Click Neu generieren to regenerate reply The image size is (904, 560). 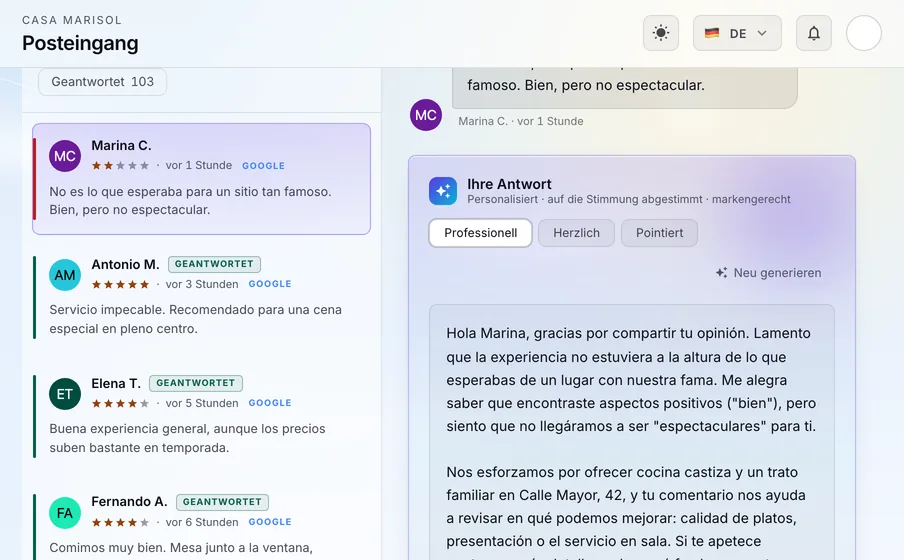coord(769,273)
